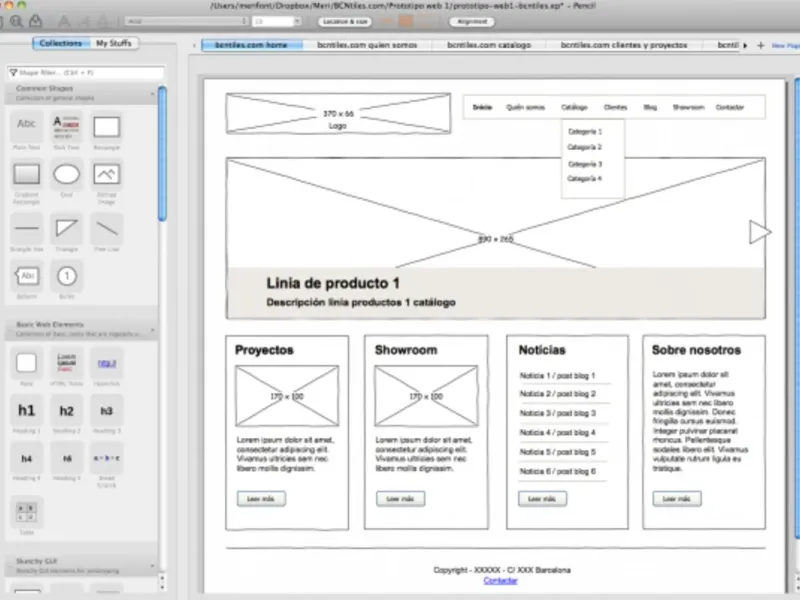Click the Location & size button
Screen dimensions: 800x600
[345, 21]
